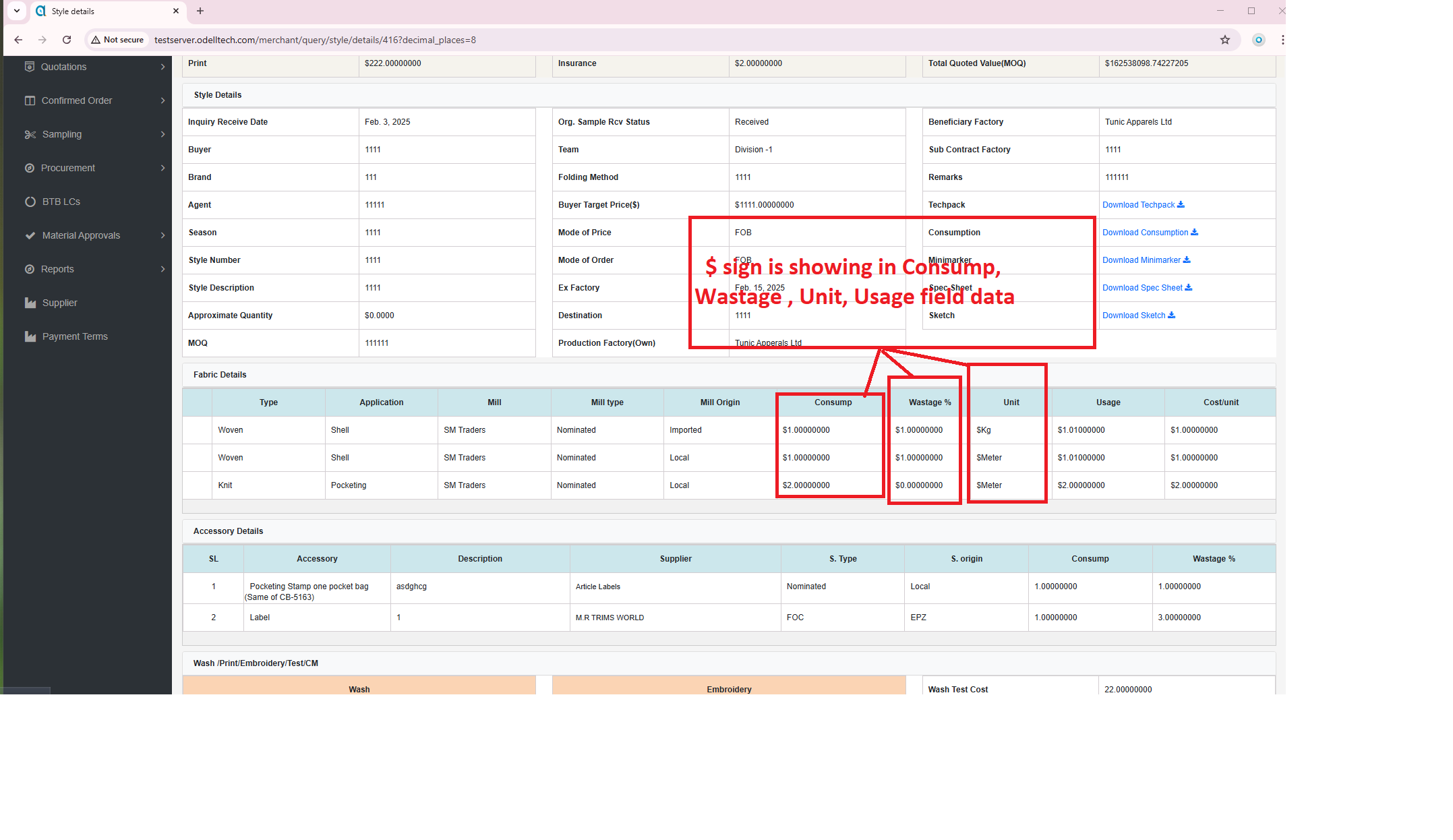The height and width of the screenshot is (840, 1453).
Task: Click the M.R TRIMS WORLD supplier cell
Action: pyautogui.click(x=676, y=618)
